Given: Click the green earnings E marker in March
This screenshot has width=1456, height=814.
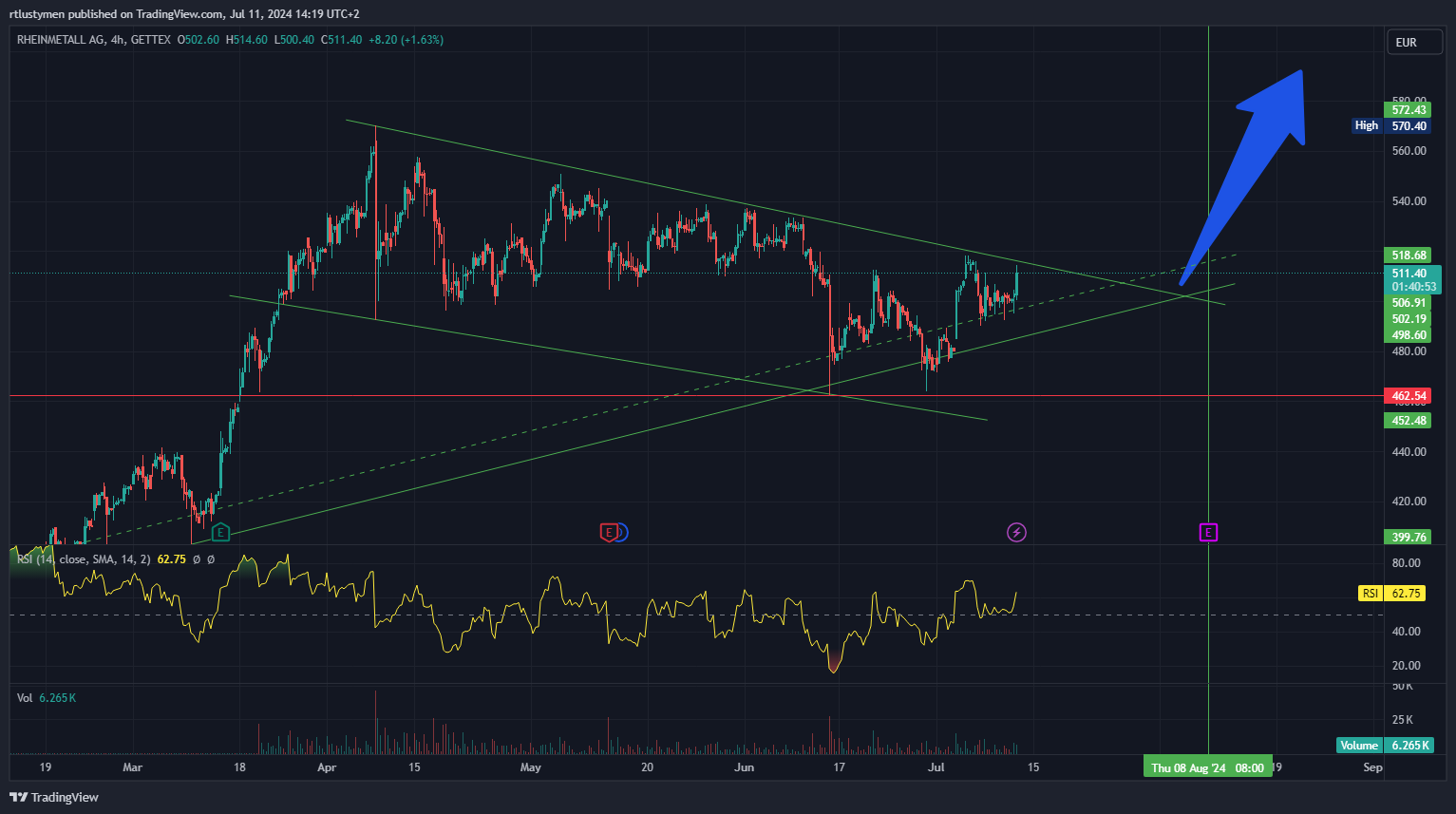Looking at the screenshot, I should pyautogui.click(x=220, y=532).
